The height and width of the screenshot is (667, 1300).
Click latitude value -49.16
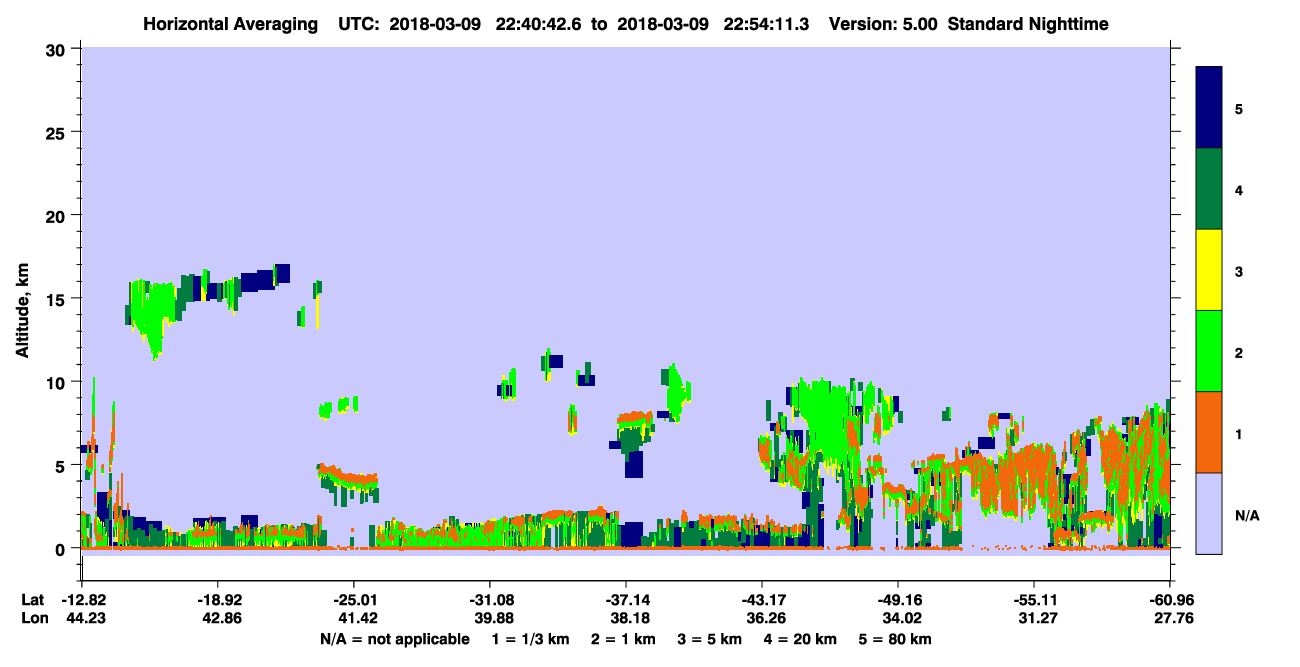click(898, 600)
